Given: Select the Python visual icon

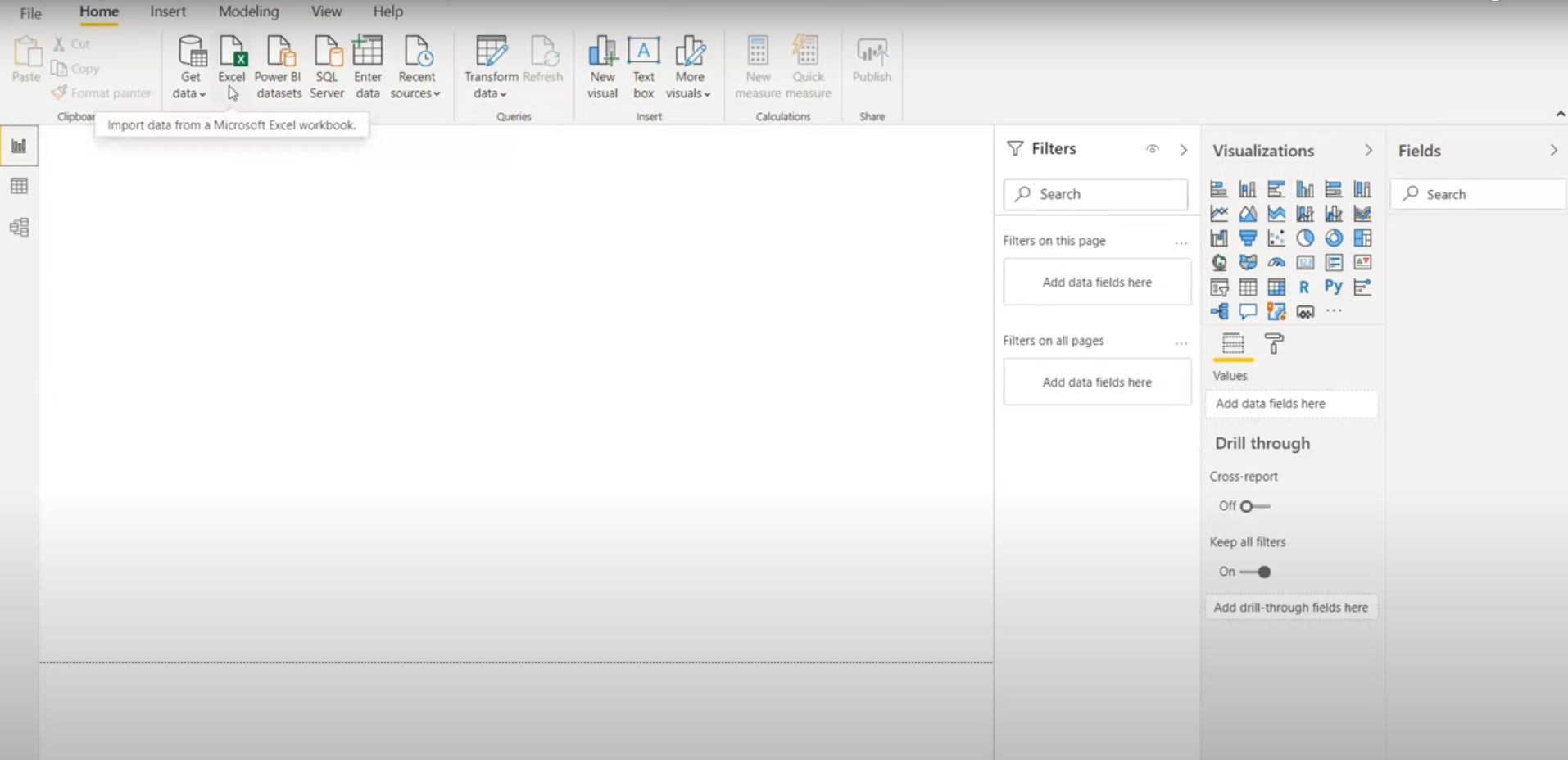Looking at the screenshot, I should click(1333, 287).
